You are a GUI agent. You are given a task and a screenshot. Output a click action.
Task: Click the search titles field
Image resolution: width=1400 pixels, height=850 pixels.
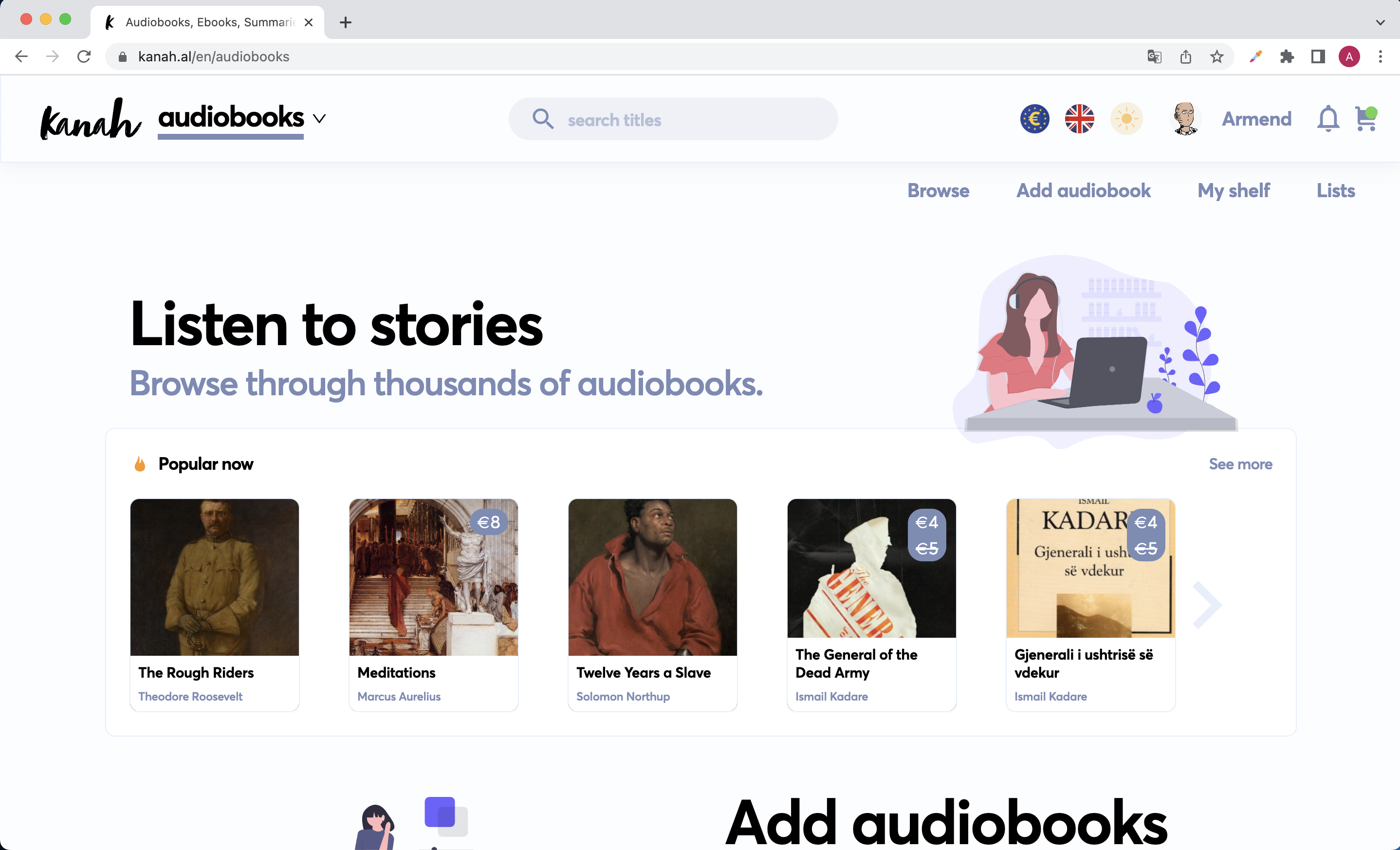[673, 119]
